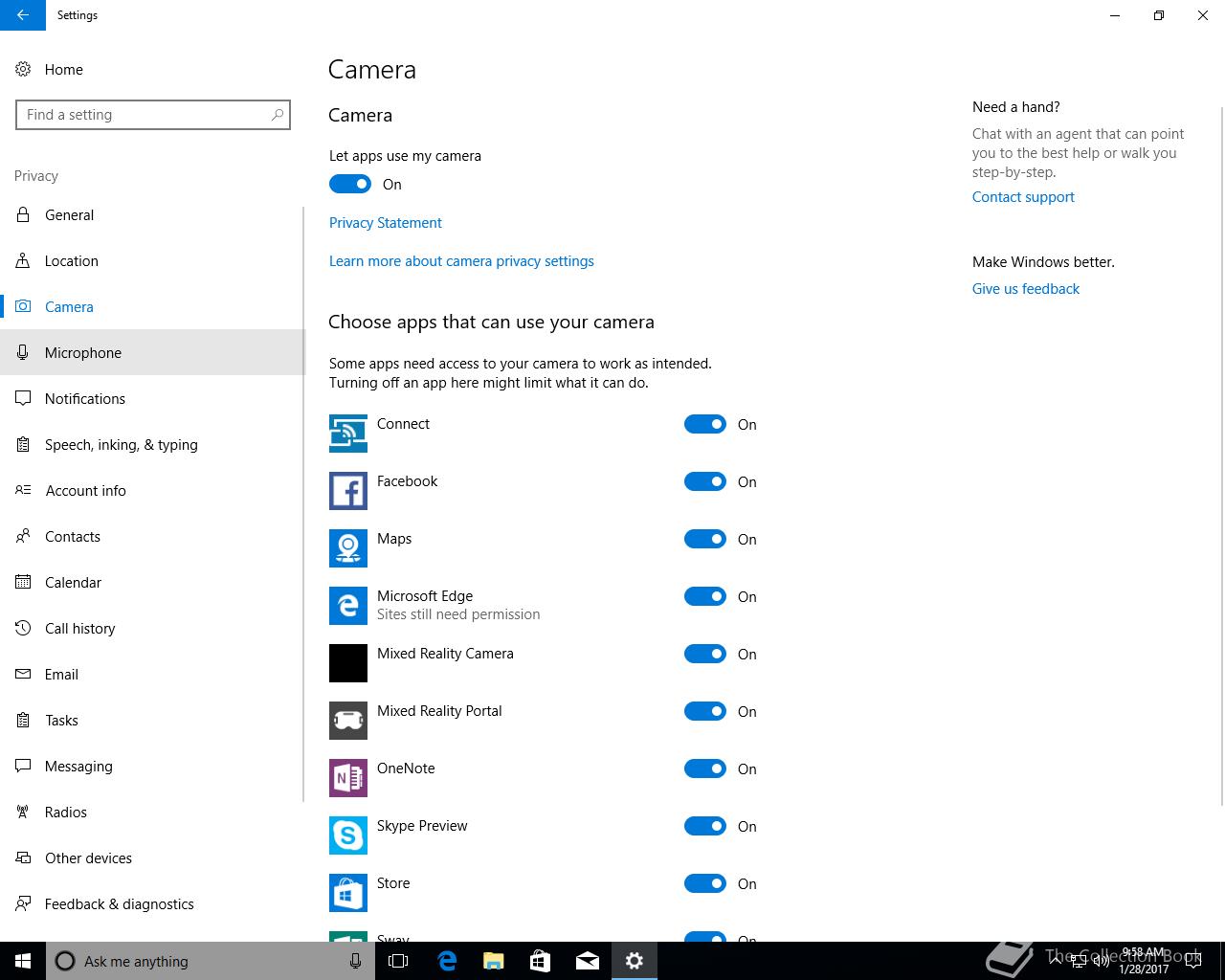Open Settings app from taskbar gear
This screenshot has height=980, width=1225.
coord(635,961)
